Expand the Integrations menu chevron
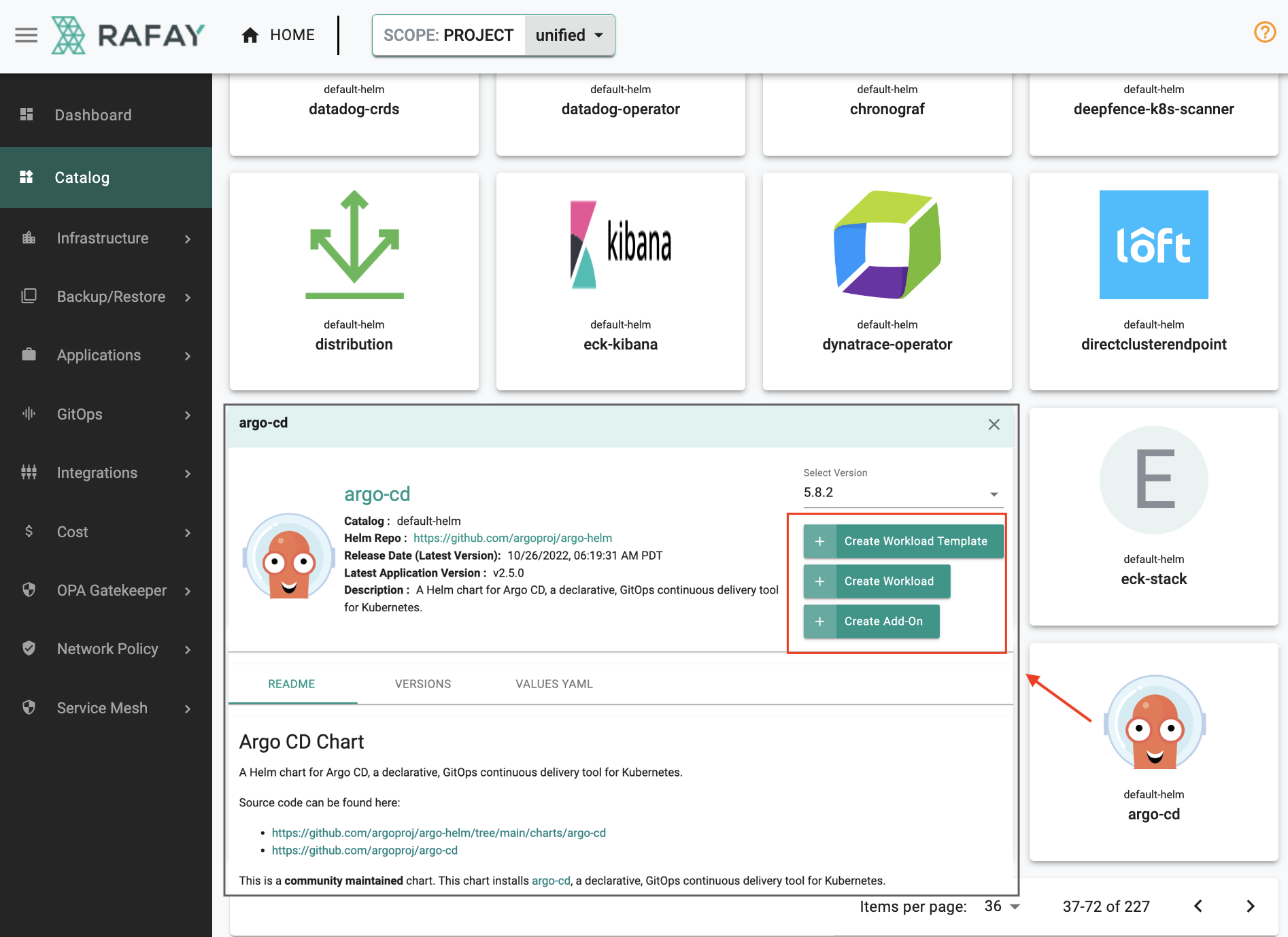 188,473
